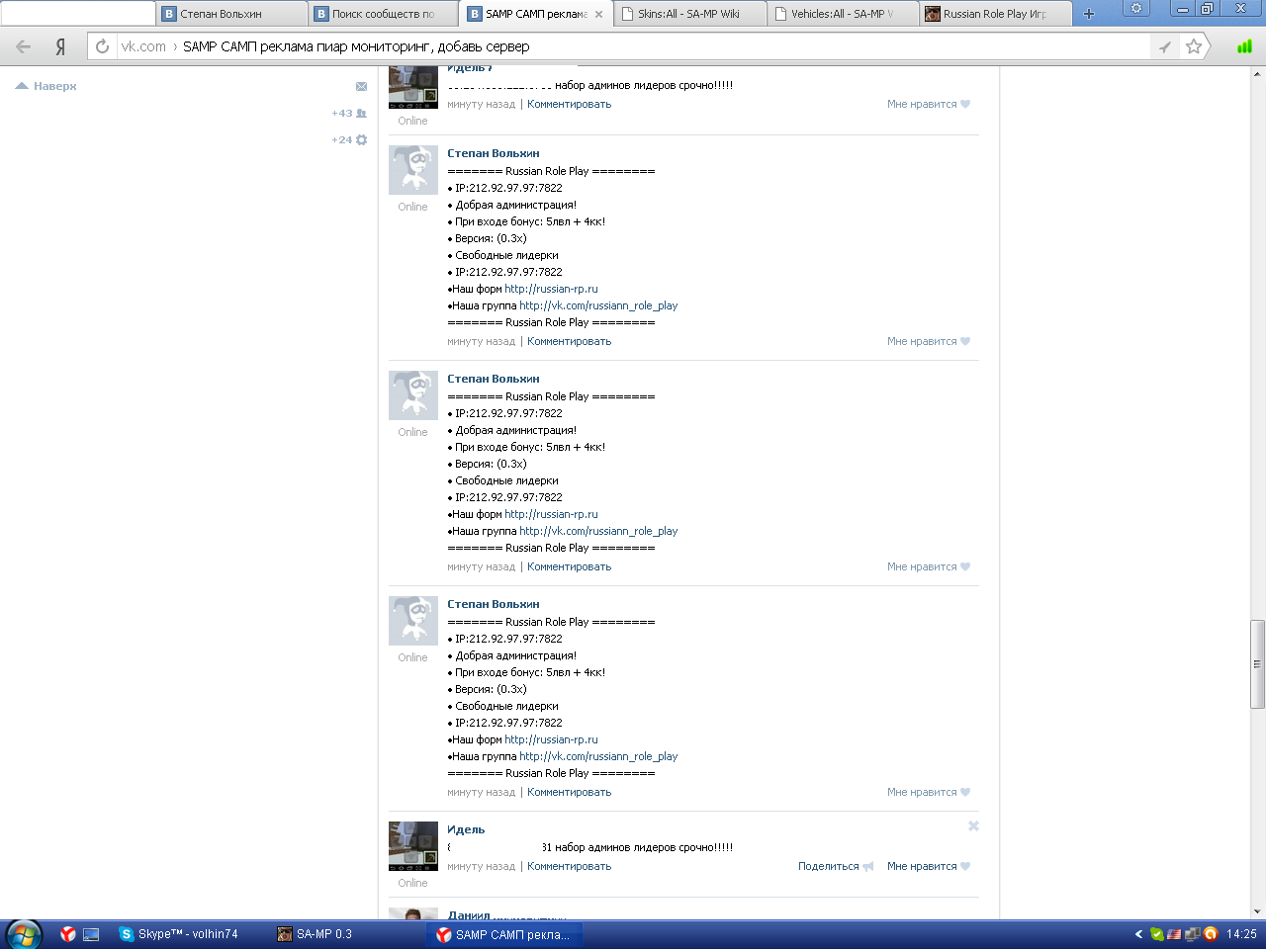Click Поделиться on the Идель post
1266x952 pixels.
click(x=836, y=866)
